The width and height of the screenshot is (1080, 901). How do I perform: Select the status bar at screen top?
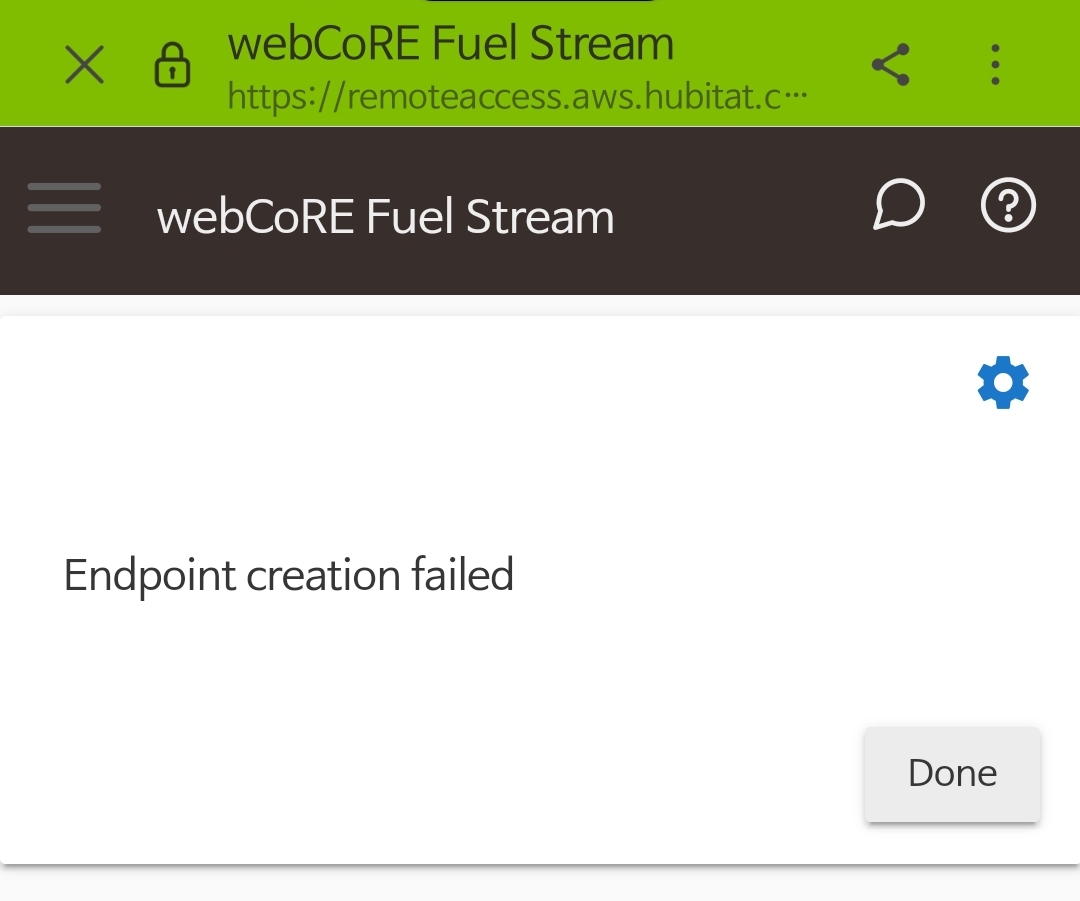point(540,6)
